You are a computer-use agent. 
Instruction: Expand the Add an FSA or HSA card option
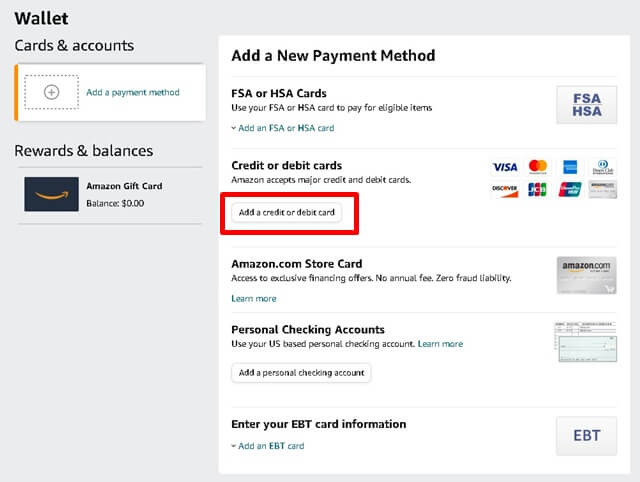pos(283,128)
